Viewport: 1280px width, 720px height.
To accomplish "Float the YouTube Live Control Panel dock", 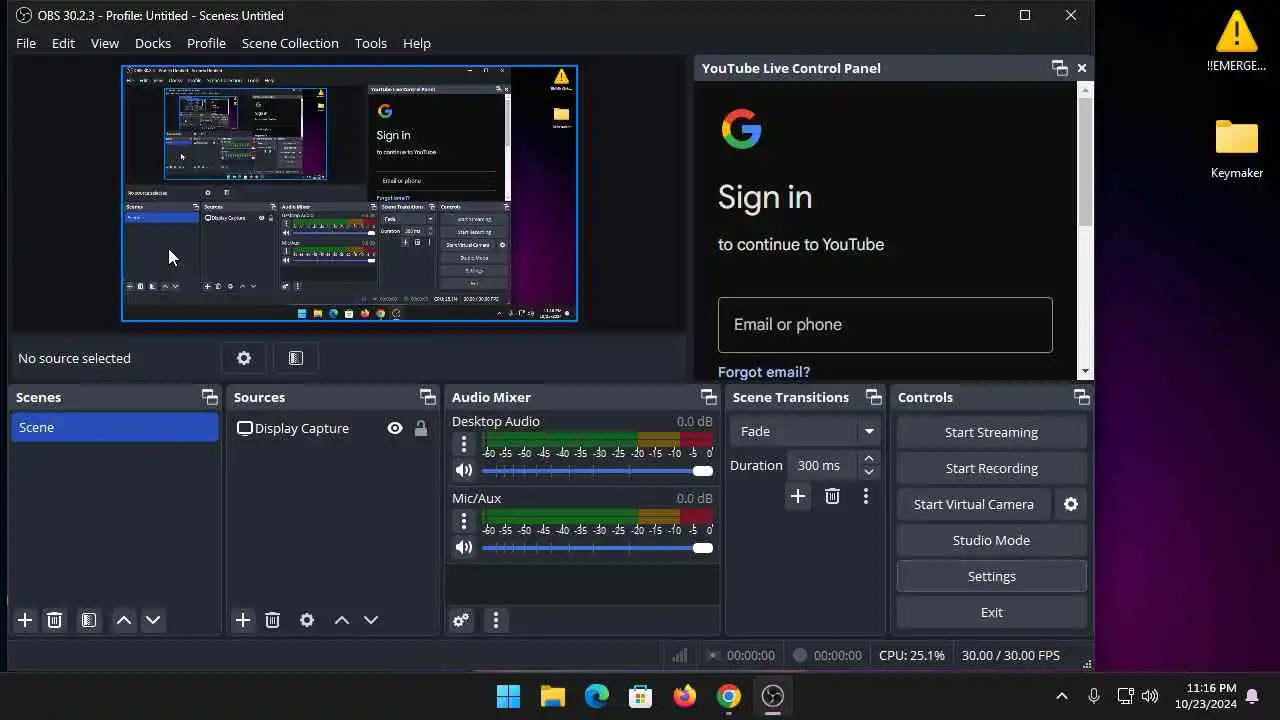I will pyautogui.click(x=1060, y=68).
